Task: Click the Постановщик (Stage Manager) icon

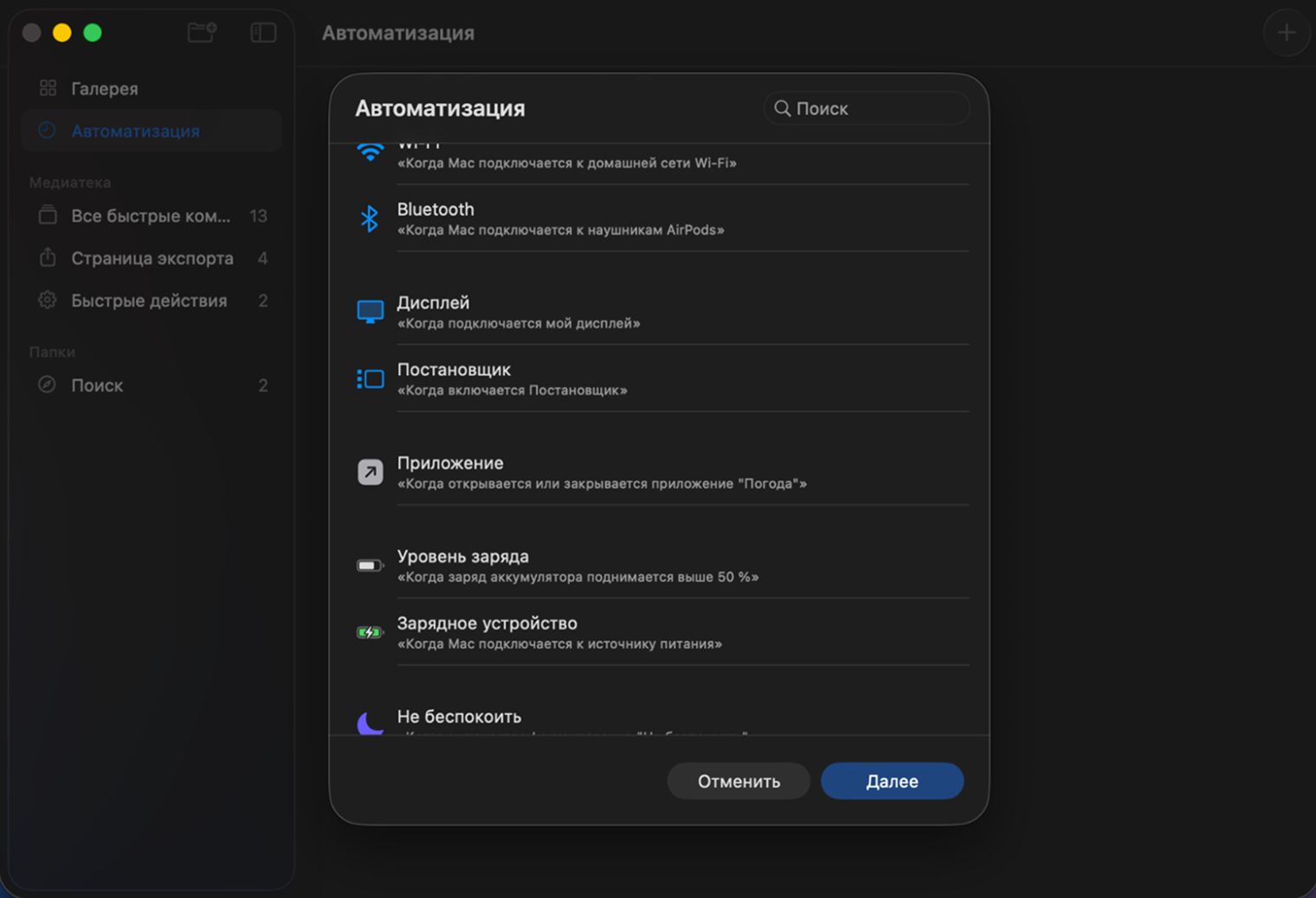Action: click(370, 378)
